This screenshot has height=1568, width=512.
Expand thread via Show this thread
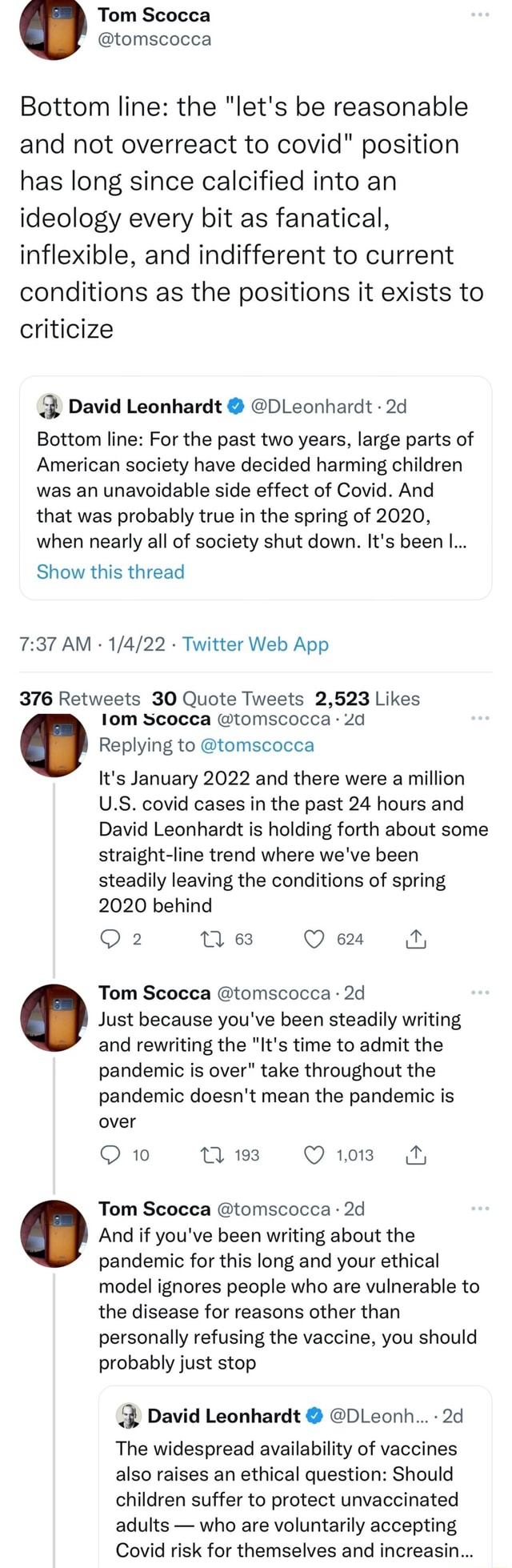coord(110,572)
